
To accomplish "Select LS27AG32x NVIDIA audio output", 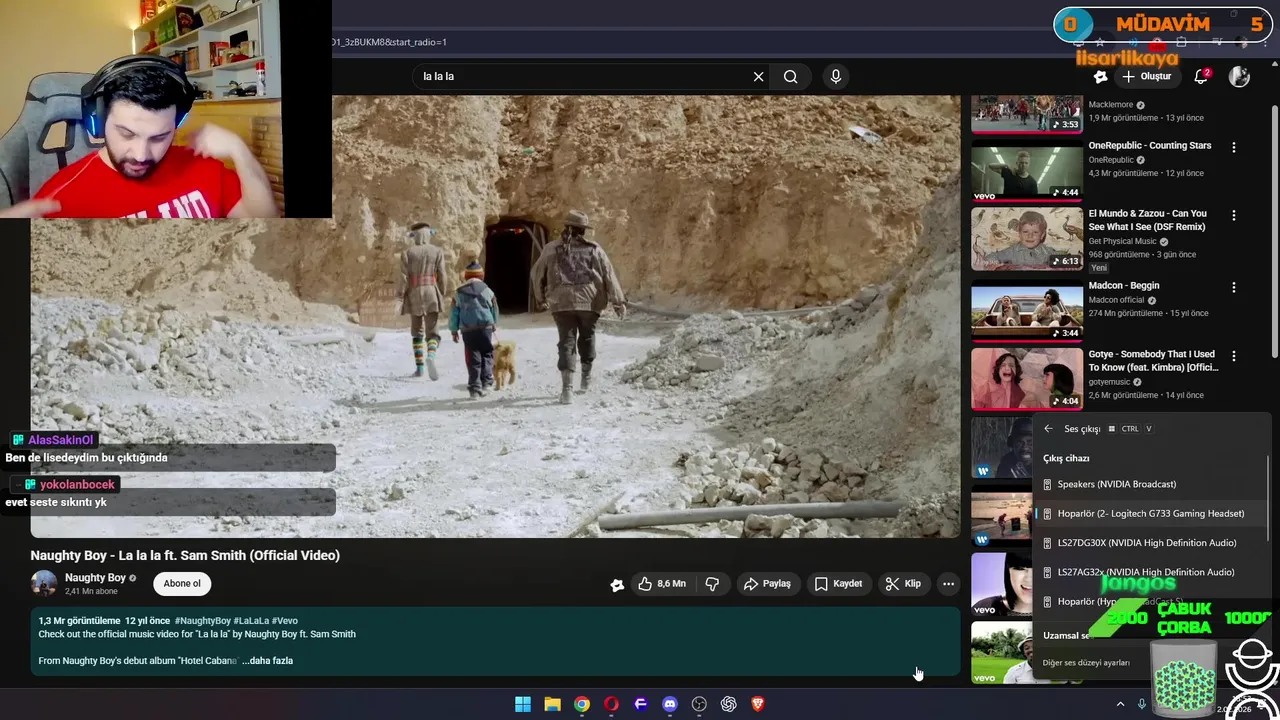I will 1149,572.
